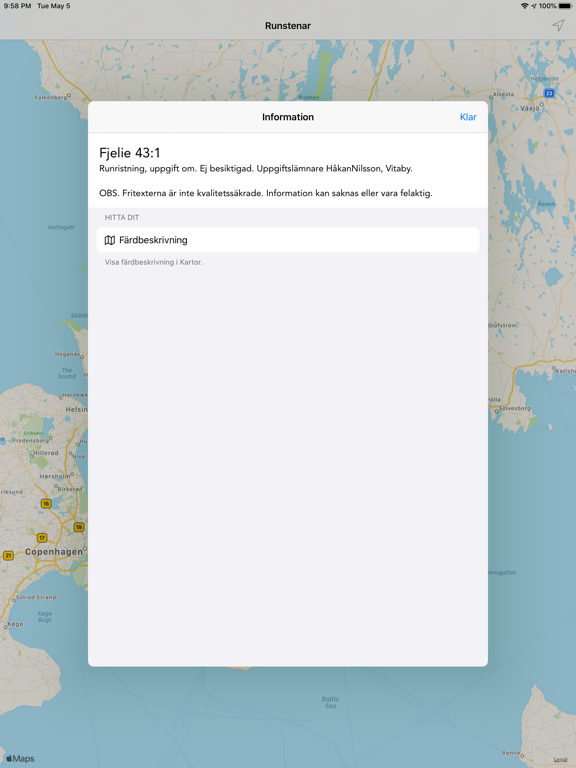
Task: Click the Information sheet title
Action: tap(288, 117)
